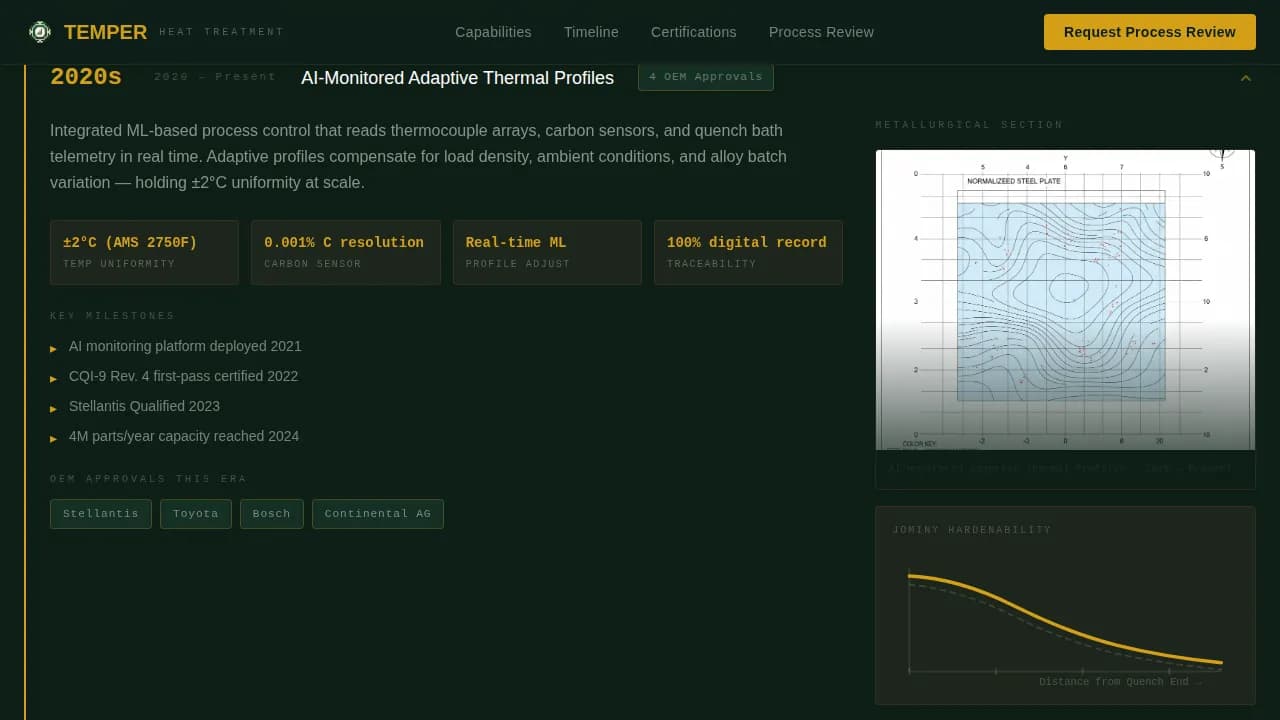The width and height of the screenshot is (1280, 720).
Task: Collapse the 2020s era section with the chevron
Action: pyautogui.click(x=1246, y=78)
